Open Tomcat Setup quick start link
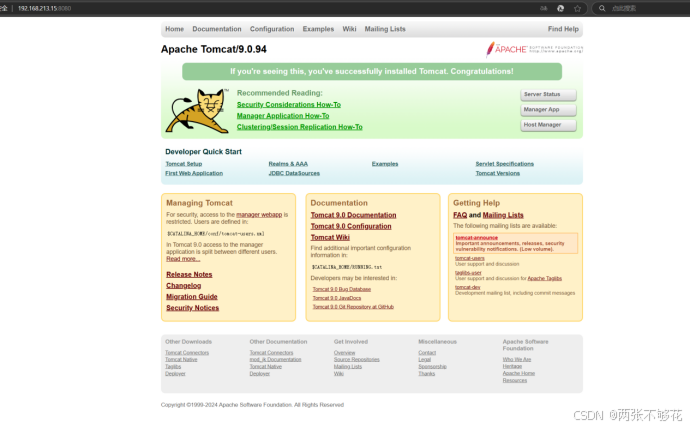690x429 pixels. pos(184,164)
